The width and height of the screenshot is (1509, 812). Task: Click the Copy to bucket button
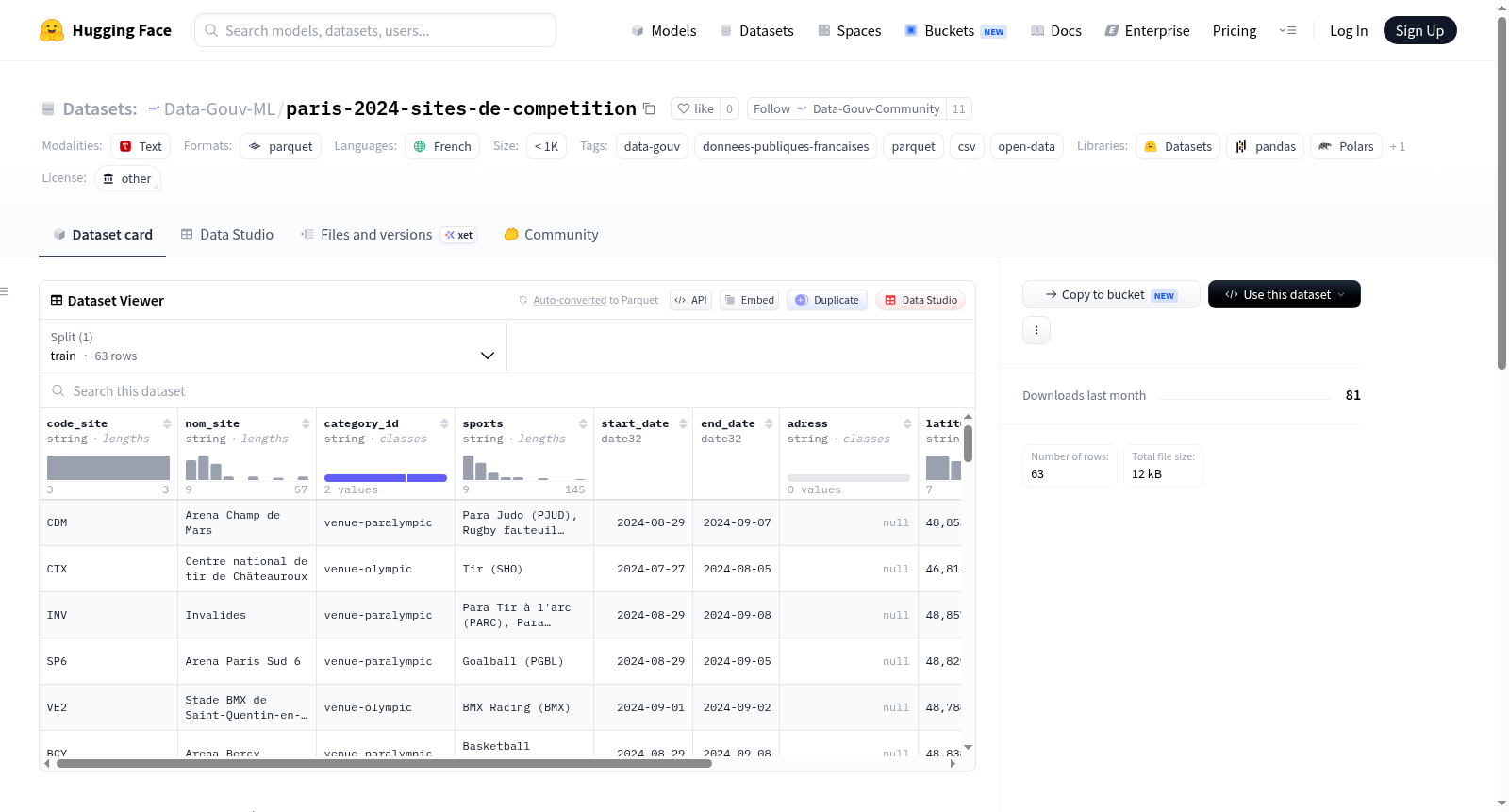pyautogui.click(x=1111, y=294)
